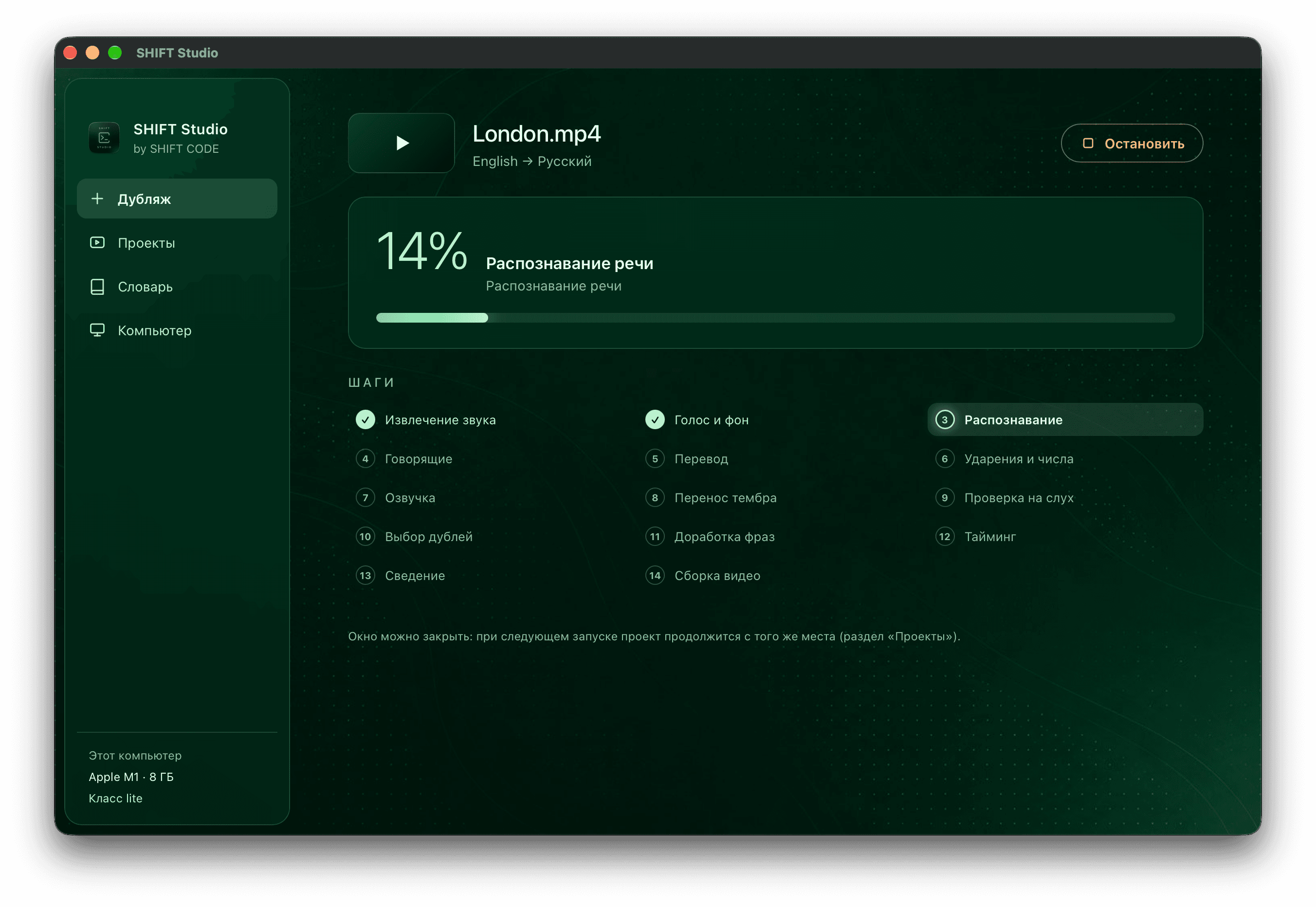The image size is (1316, 907).
Task: Click the stop square icon in Остановить
Action: pos(1088,143)
